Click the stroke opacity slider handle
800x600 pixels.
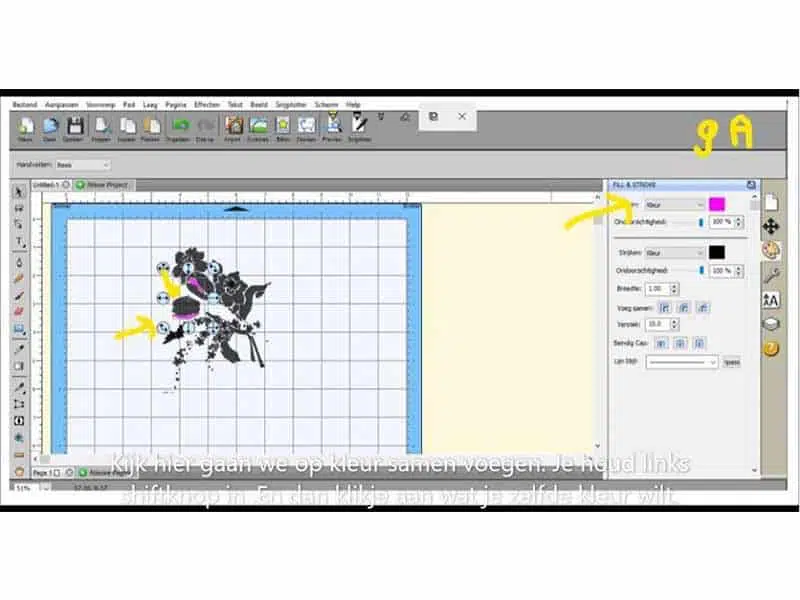point(701,270)
